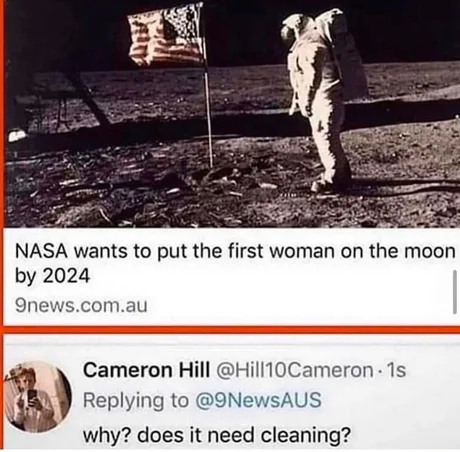Viewport: 460px width, 452px height.
Task: Open the @Hill10Cameron handle
Action: pos(295,370)
